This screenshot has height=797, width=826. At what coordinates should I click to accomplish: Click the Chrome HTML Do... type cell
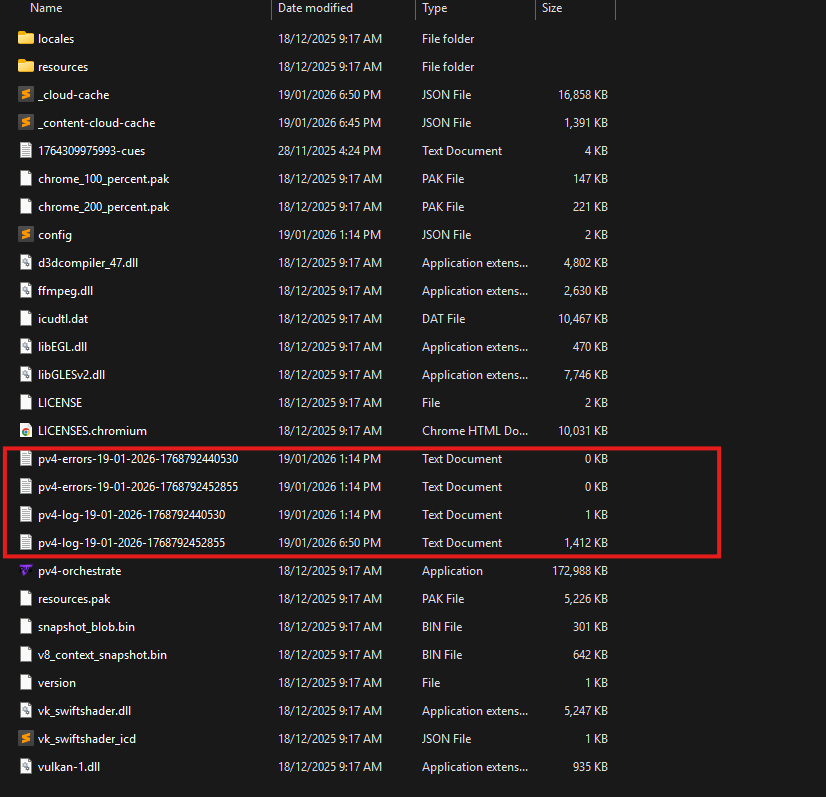(x=475, y=431)
